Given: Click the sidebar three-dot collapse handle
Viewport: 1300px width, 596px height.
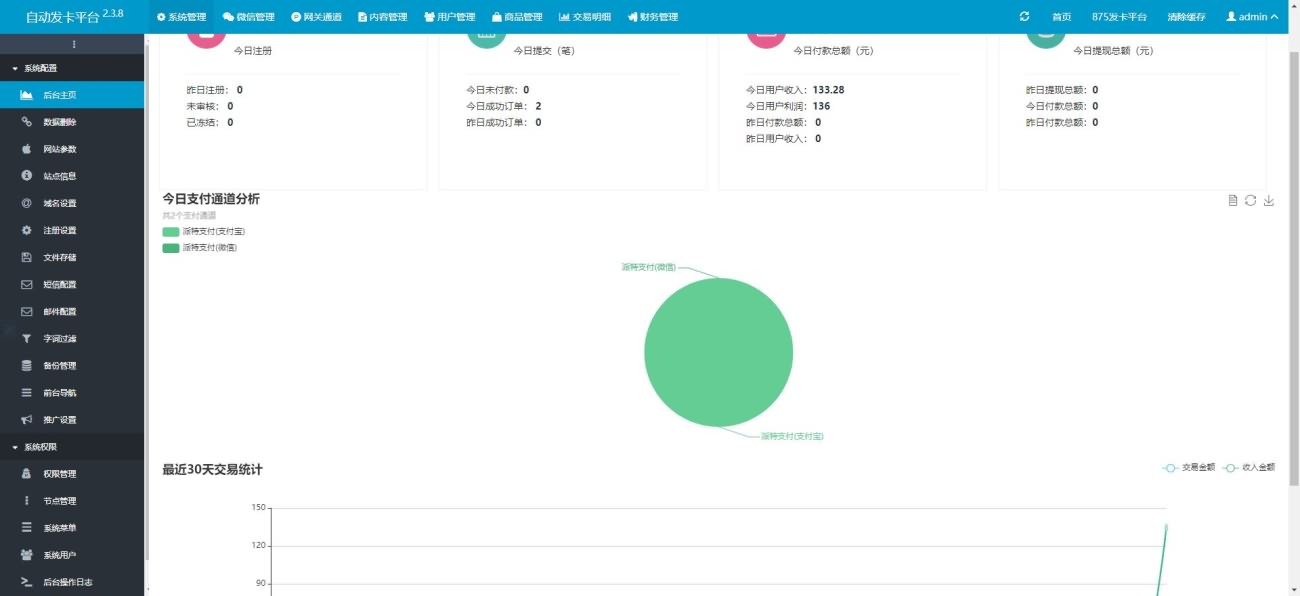Looking at the screenshot, I should 73,44.
